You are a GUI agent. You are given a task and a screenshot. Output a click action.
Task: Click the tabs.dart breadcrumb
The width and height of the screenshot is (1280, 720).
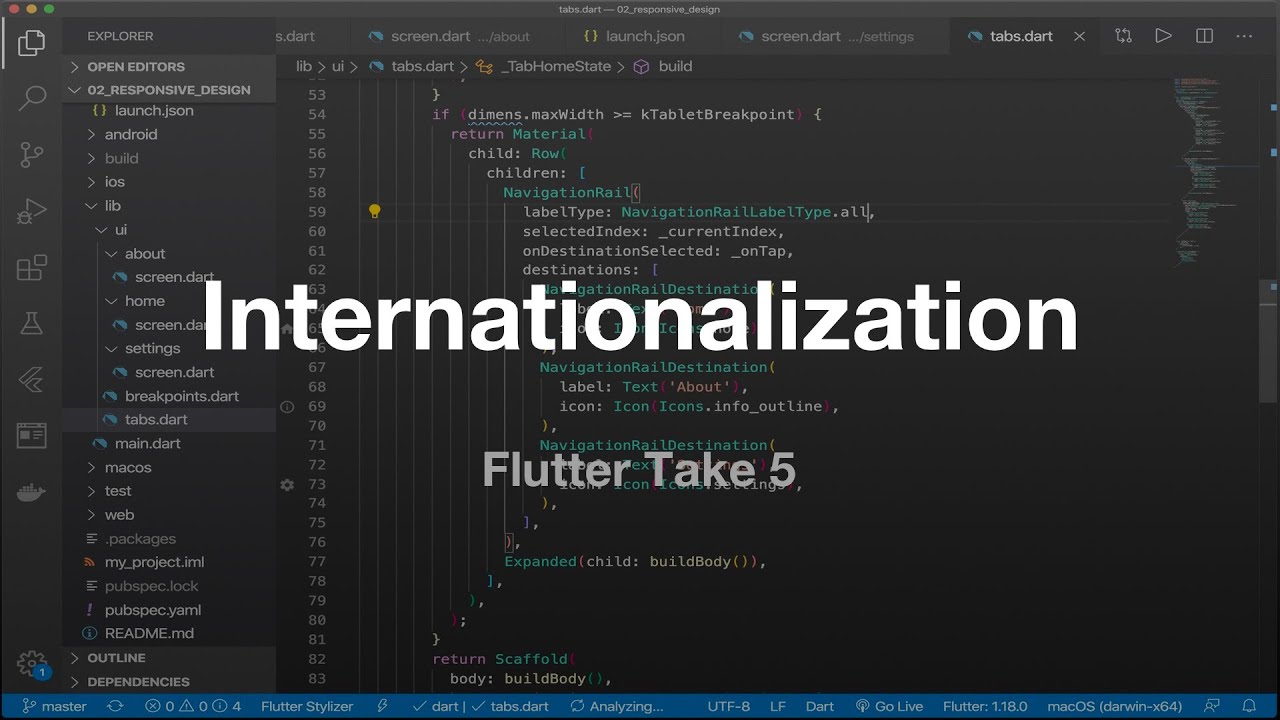coord(412,66)
